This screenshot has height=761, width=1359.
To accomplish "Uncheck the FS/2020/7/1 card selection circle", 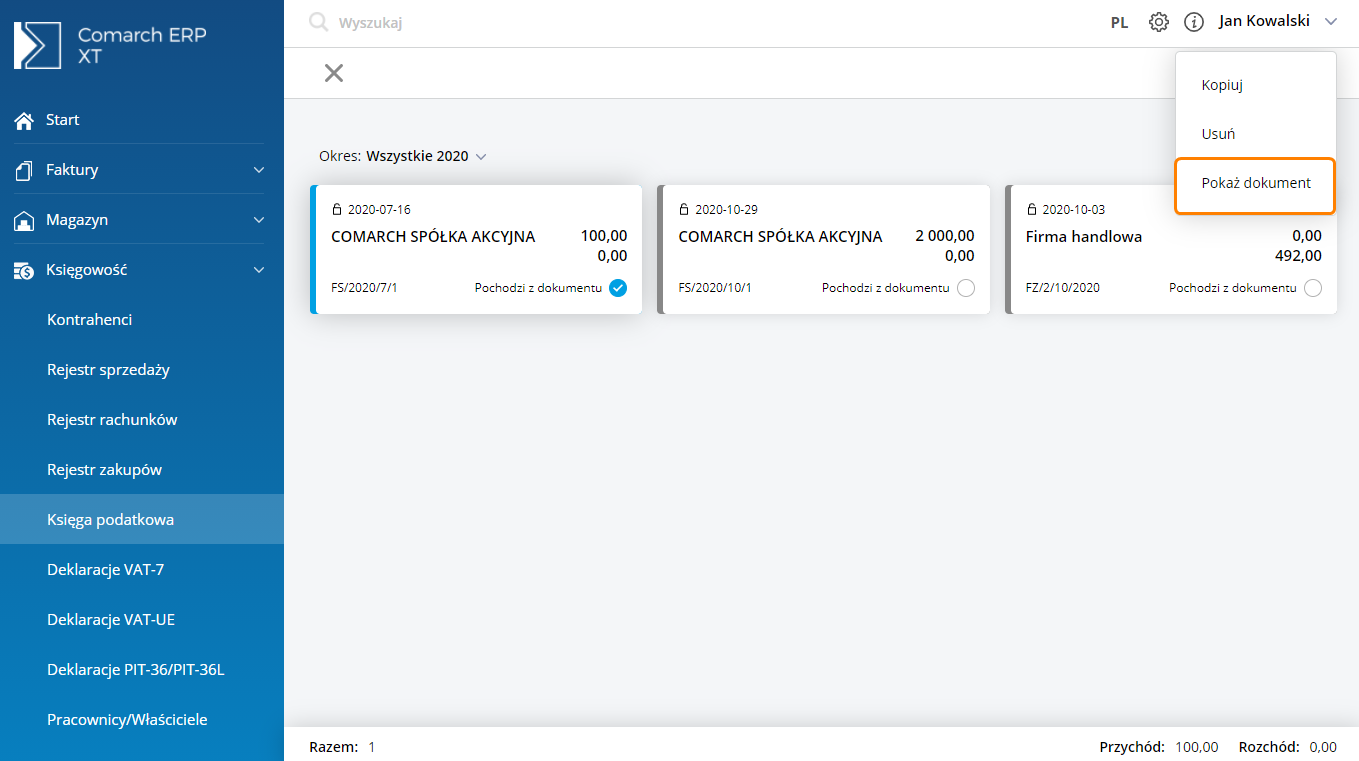I will pyautogui.click(x=618, y=288).
